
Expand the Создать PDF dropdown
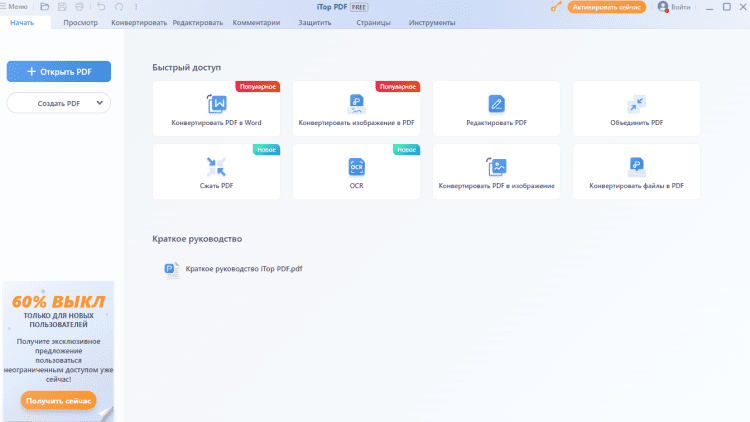pos(99,103)
